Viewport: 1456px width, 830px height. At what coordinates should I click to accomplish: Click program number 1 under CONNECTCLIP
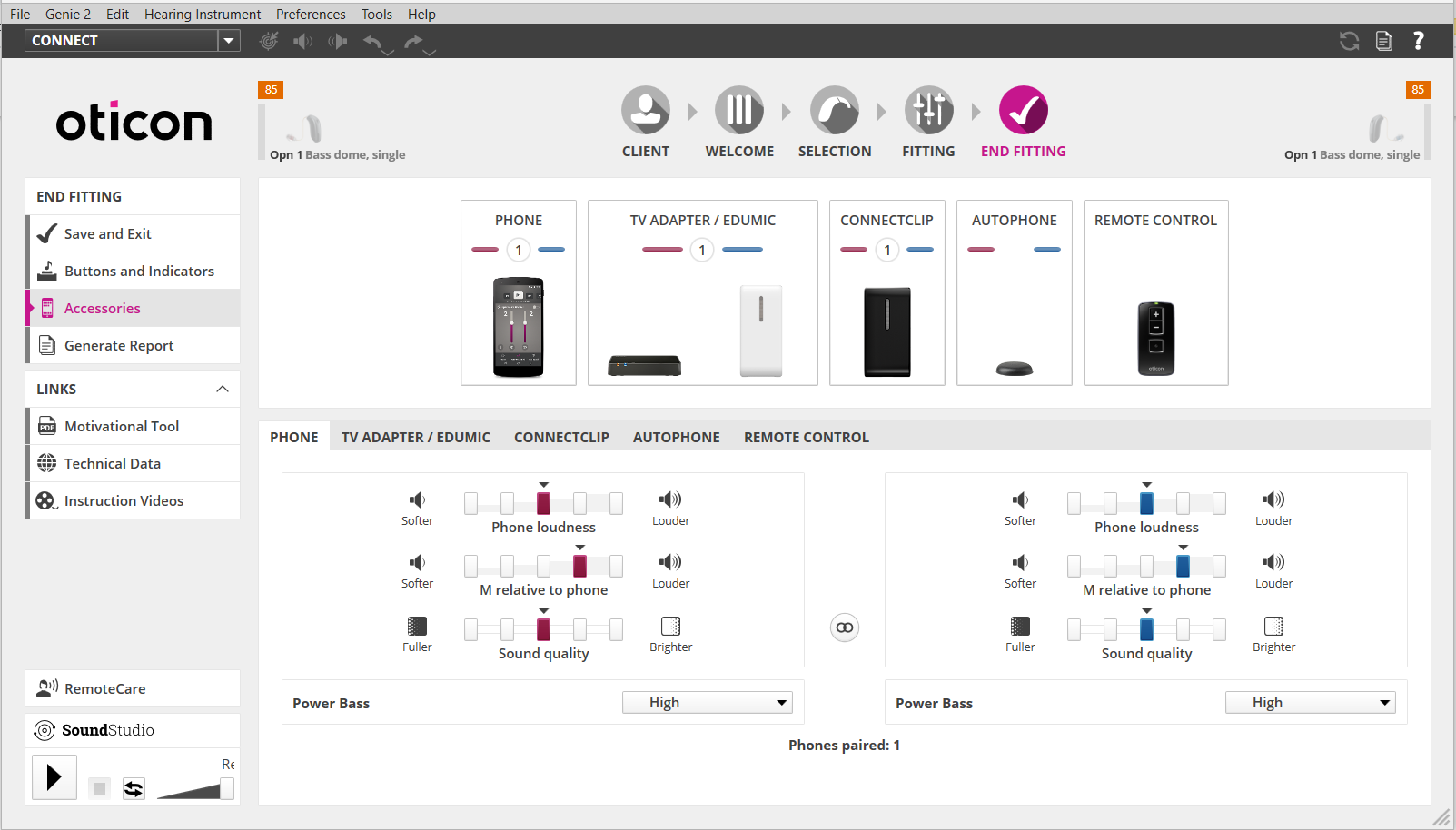[887, 250]
